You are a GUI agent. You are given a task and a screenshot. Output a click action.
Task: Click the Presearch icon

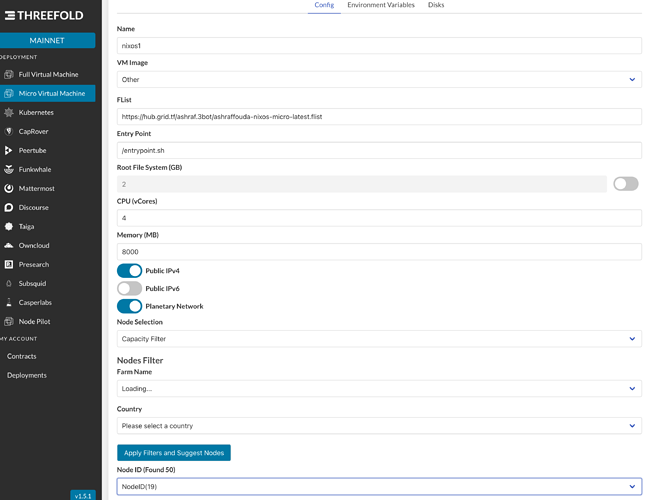point(9,264)
